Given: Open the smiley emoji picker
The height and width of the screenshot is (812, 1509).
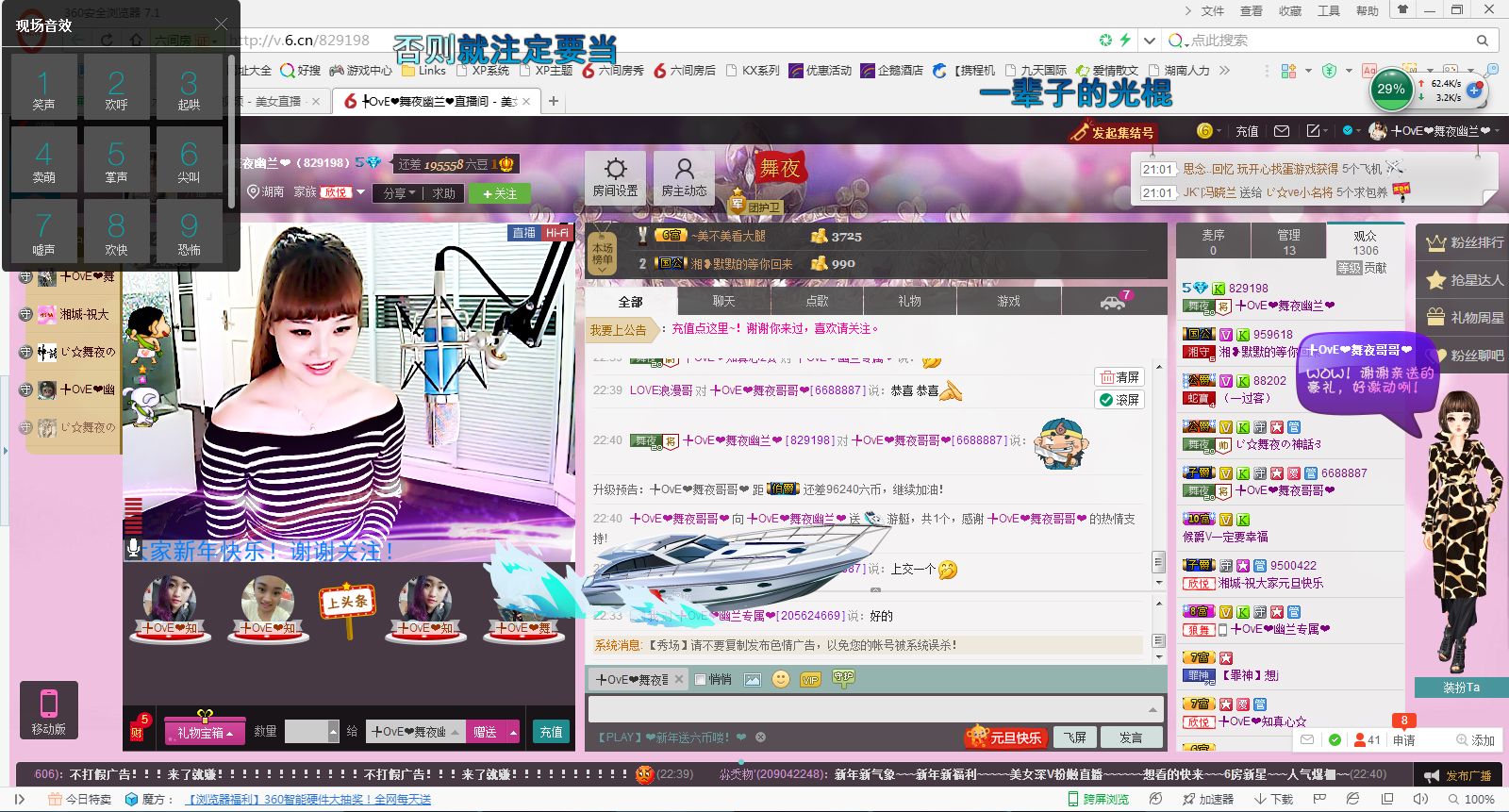Looking at the screenshot, I should pos(780,679).
